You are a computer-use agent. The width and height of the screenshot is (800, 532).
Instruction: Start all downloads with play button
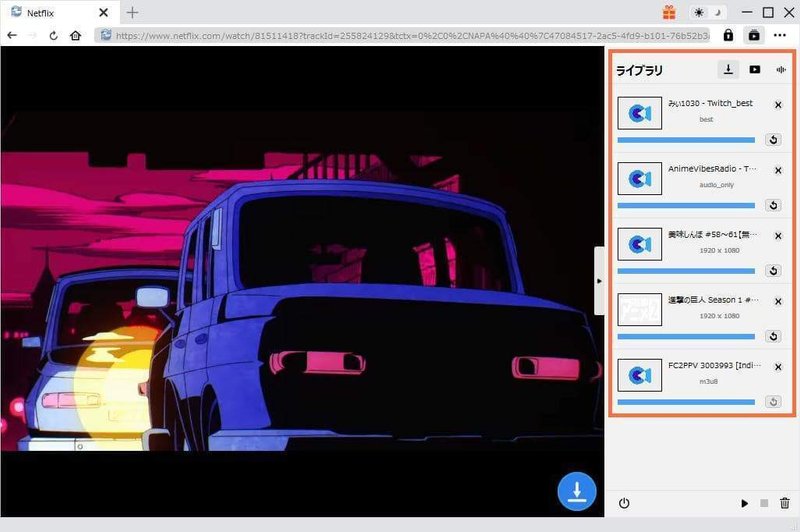744,503
